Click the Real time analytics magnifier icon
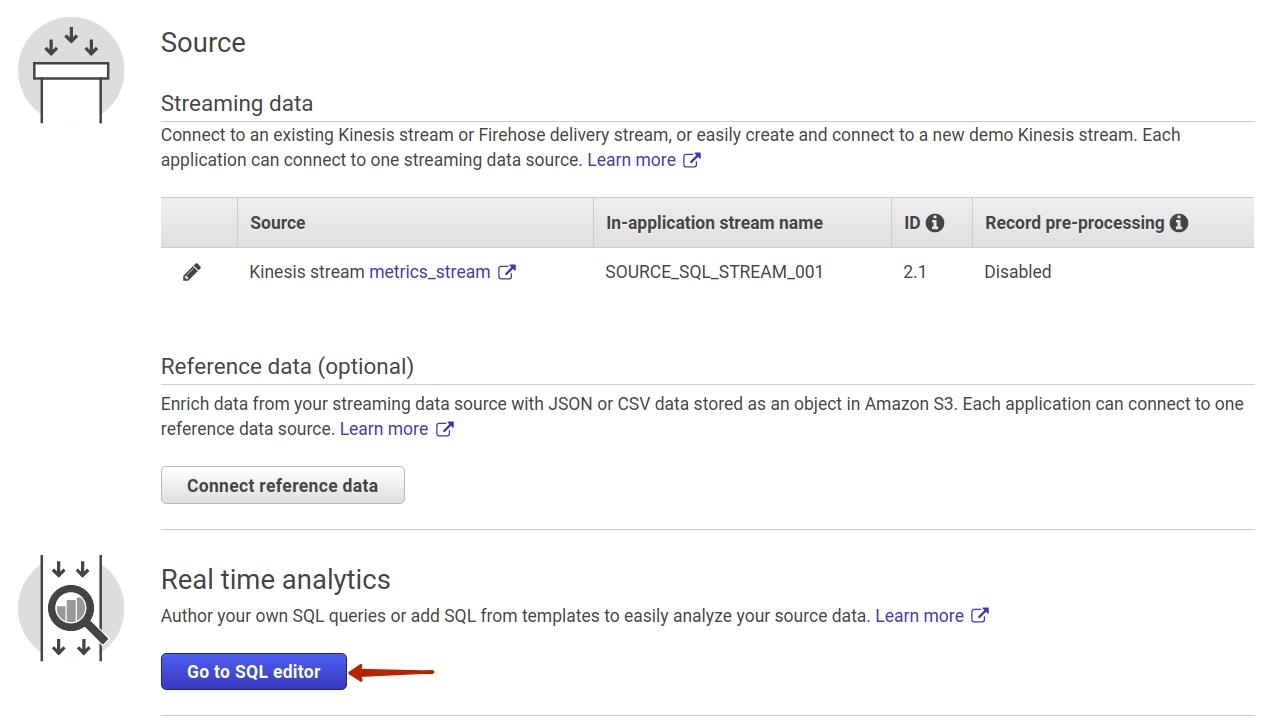 click(71, 608)
